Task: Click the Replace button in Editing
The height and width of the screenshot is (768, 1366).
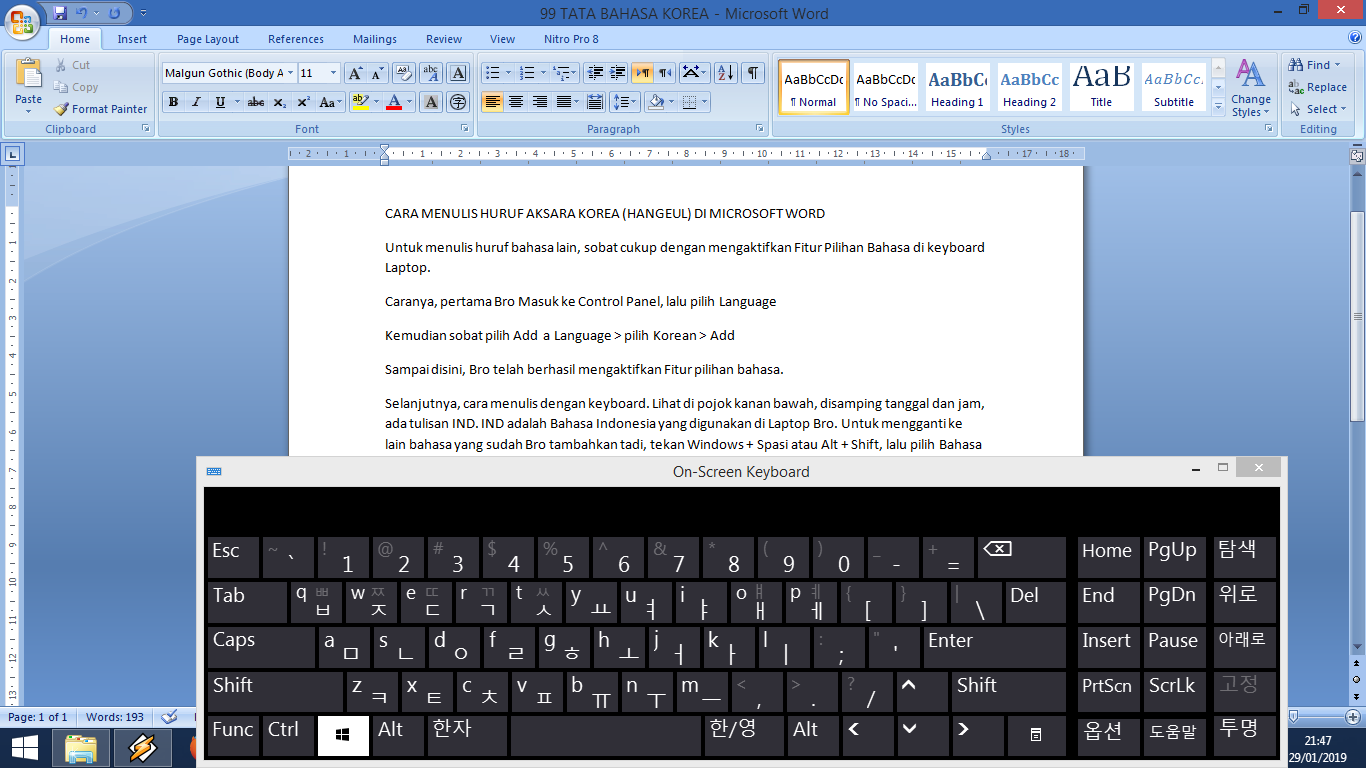Action: point(1318,87)
